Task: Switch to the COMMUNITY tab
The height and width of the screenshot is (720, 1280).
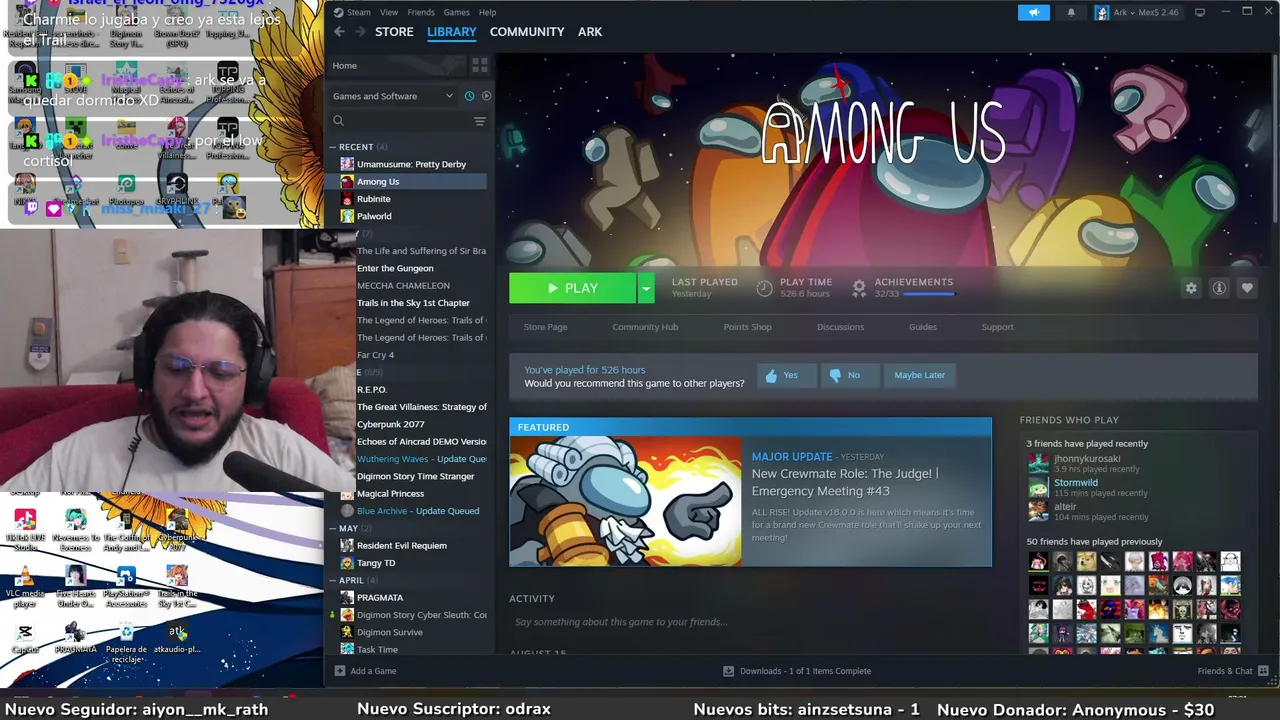Action: [527, 32]
